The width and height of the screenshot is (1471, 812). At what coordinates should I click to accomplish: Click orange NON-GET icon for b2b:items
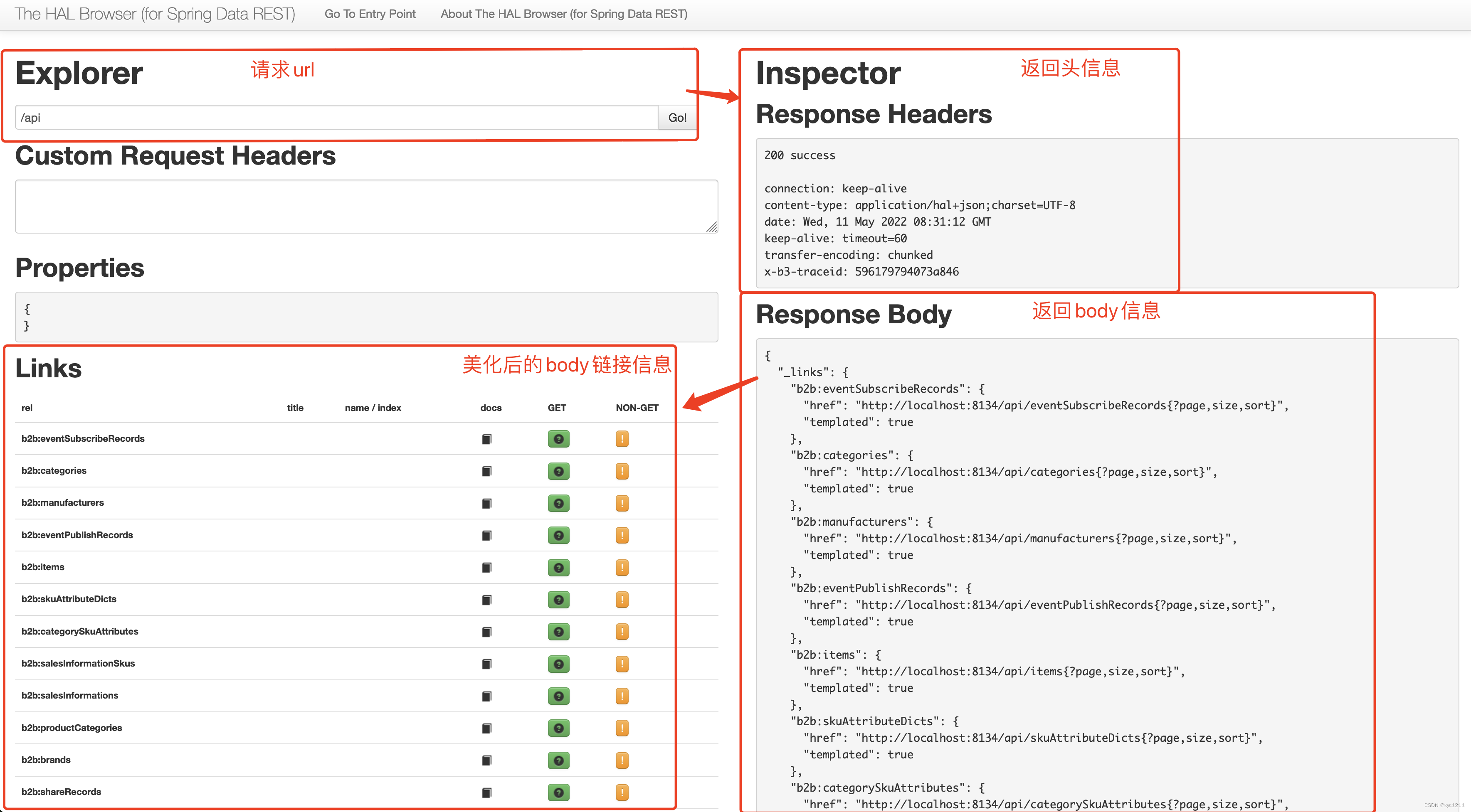[x=622, y=567]
